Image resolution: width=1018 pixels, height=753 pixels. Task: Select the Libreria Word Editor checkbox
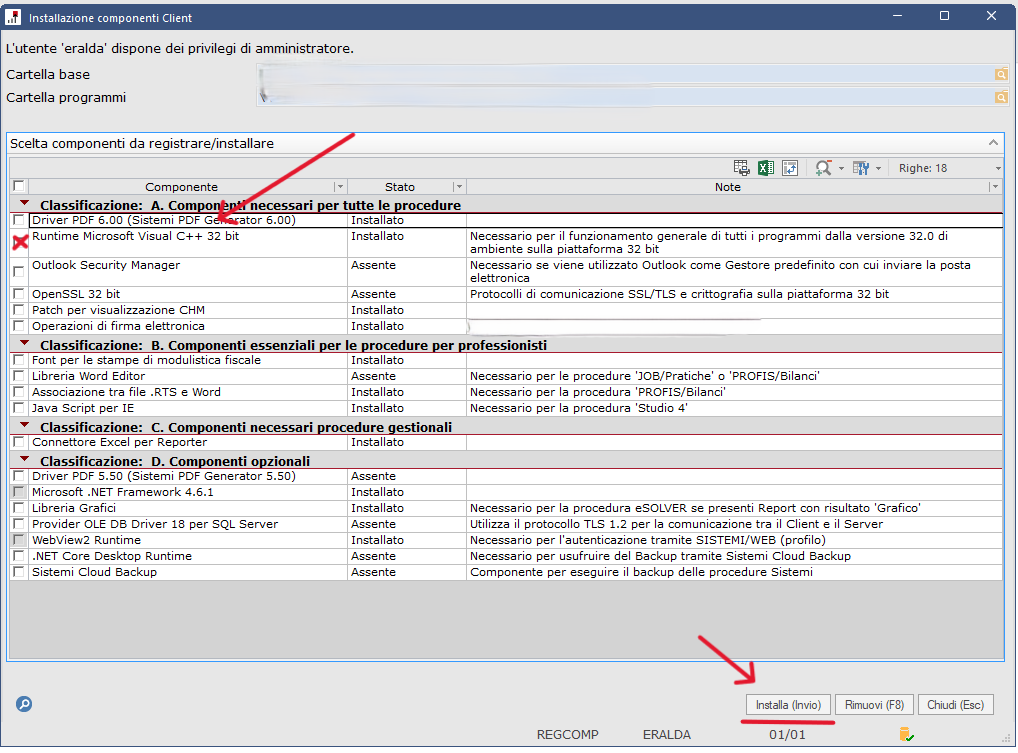point(19,376)
